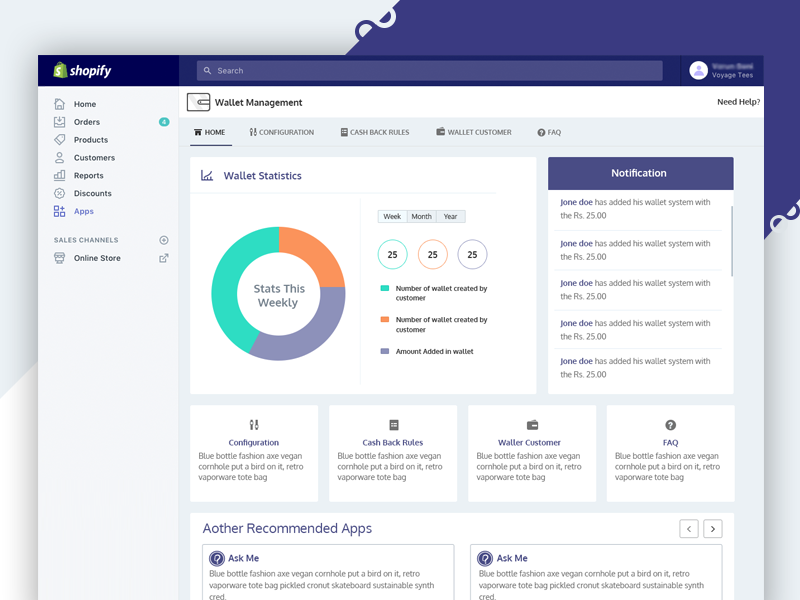Open Online Store in new window icon

(x=164, y=258)
